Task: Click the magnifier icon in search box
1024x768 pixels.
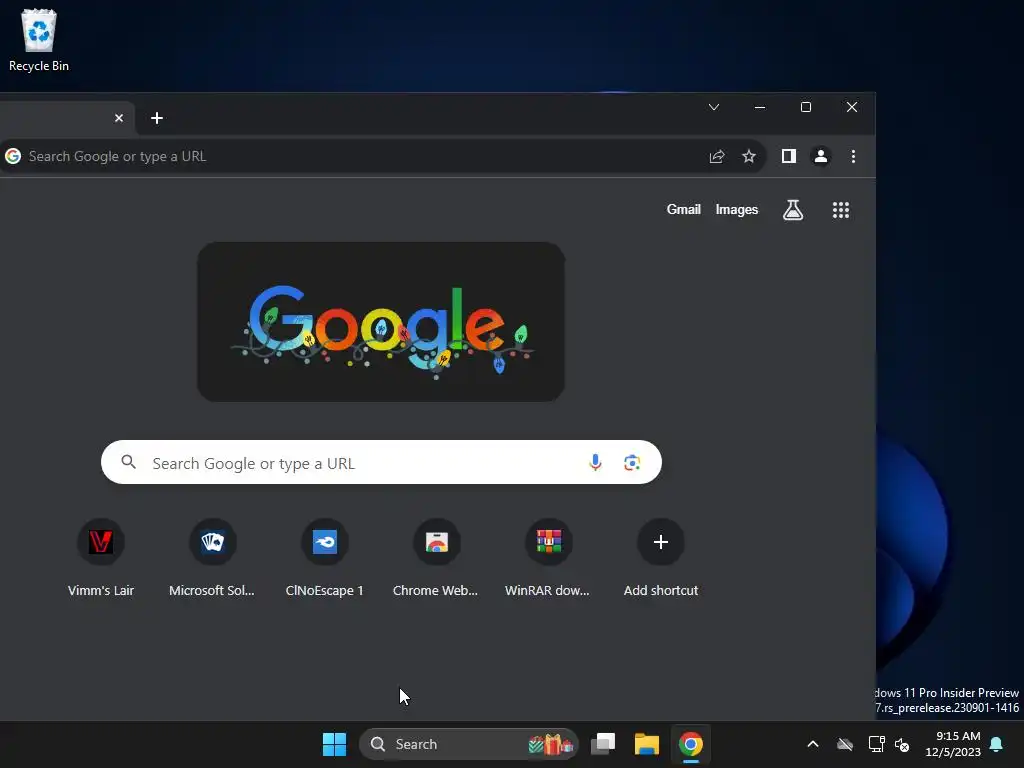Action: (x=129, y=462)
